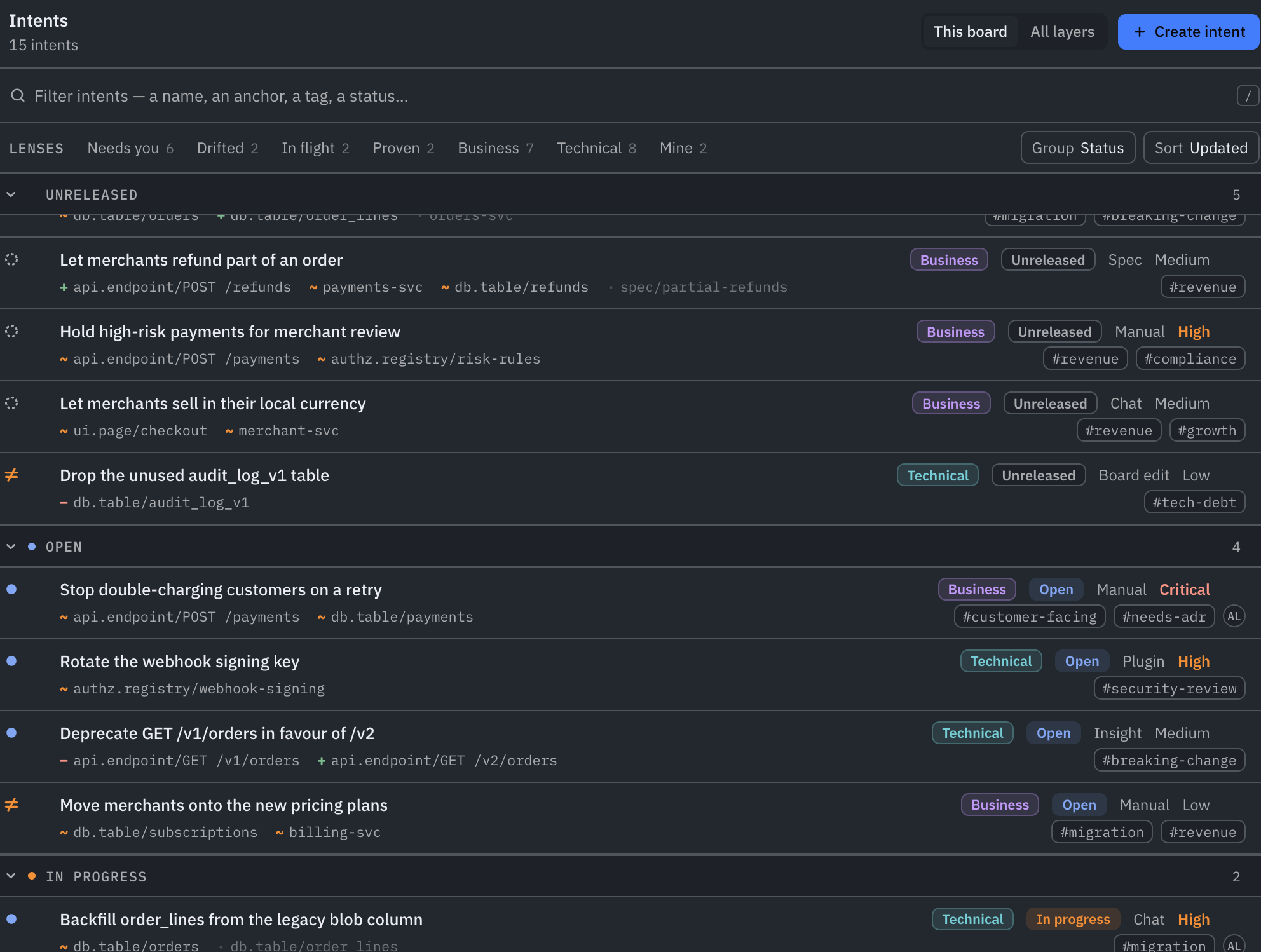The width and height of the screenshot is (1261, 952).
Task: Click anchor authz.registry/risk-rules
Action: 435,359
